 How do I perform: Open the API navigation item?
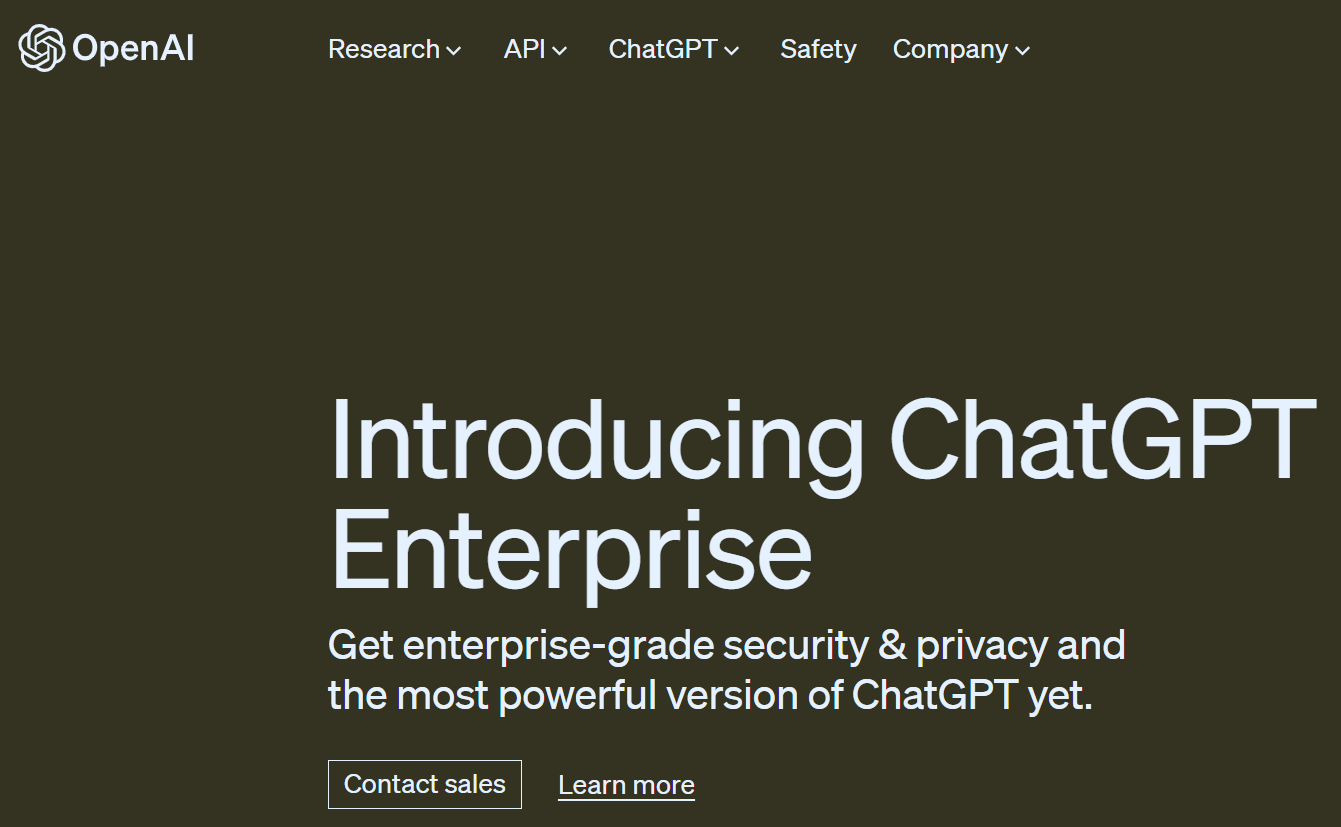point(525,49)
